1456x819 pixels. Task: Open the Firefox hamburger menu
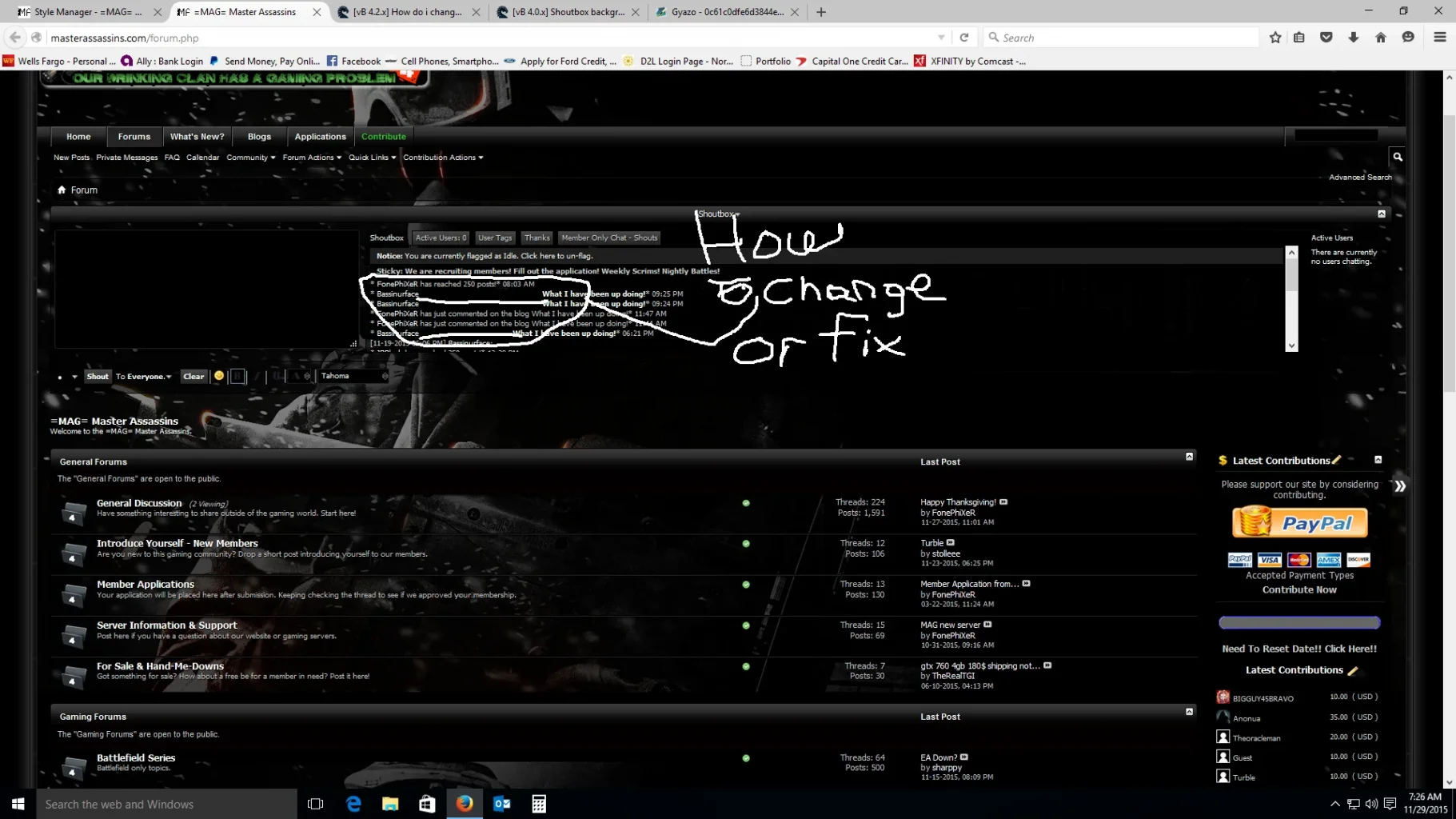pyautogui.click(x=1440, y=38)
